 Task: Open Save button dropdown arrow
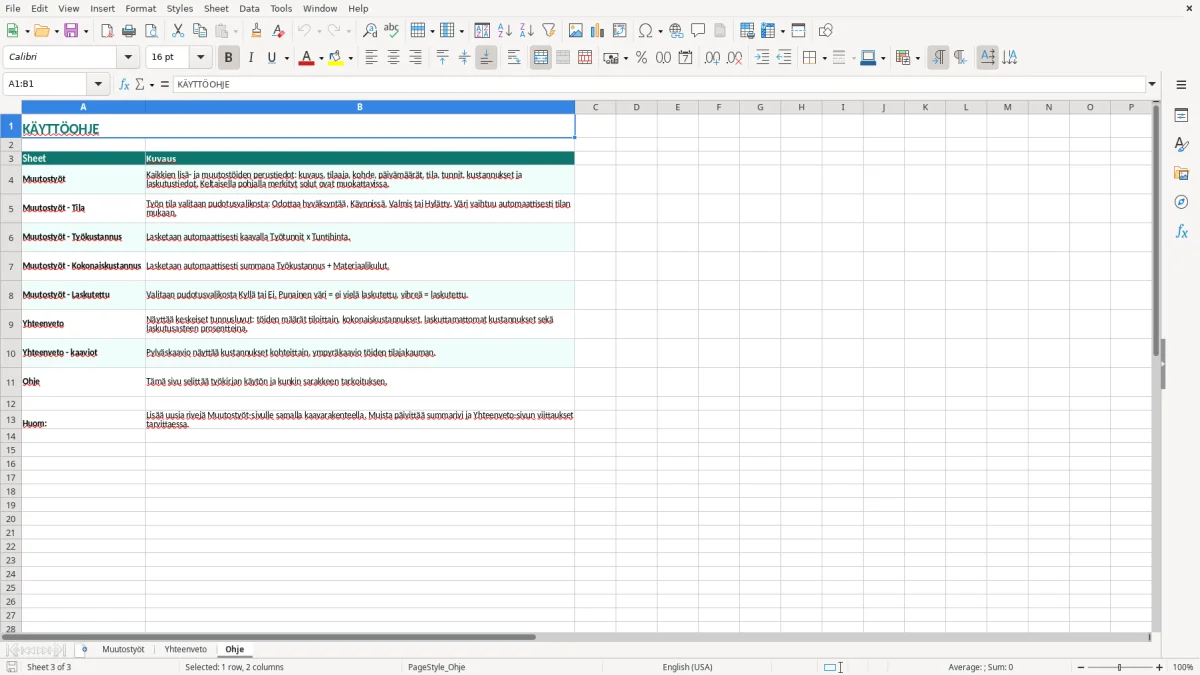point(85,31)
